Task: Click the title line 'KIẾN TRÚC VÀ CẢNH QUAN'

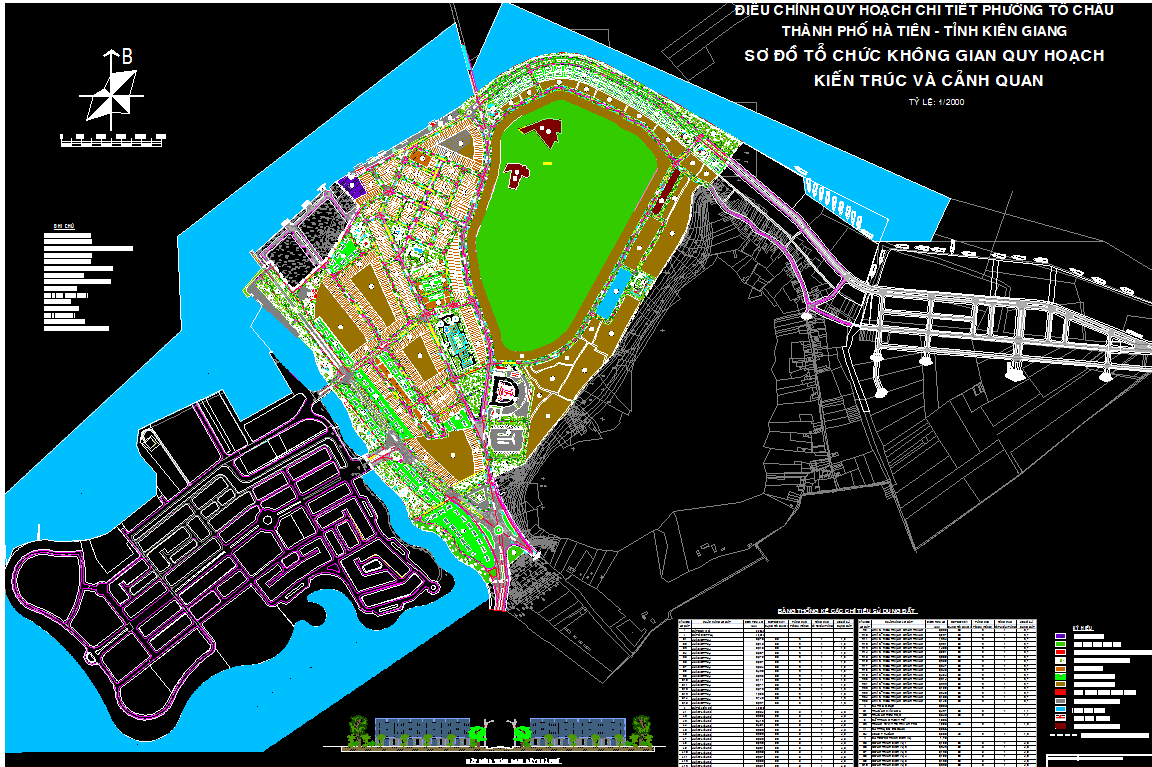Action: (x=929, y=81)
